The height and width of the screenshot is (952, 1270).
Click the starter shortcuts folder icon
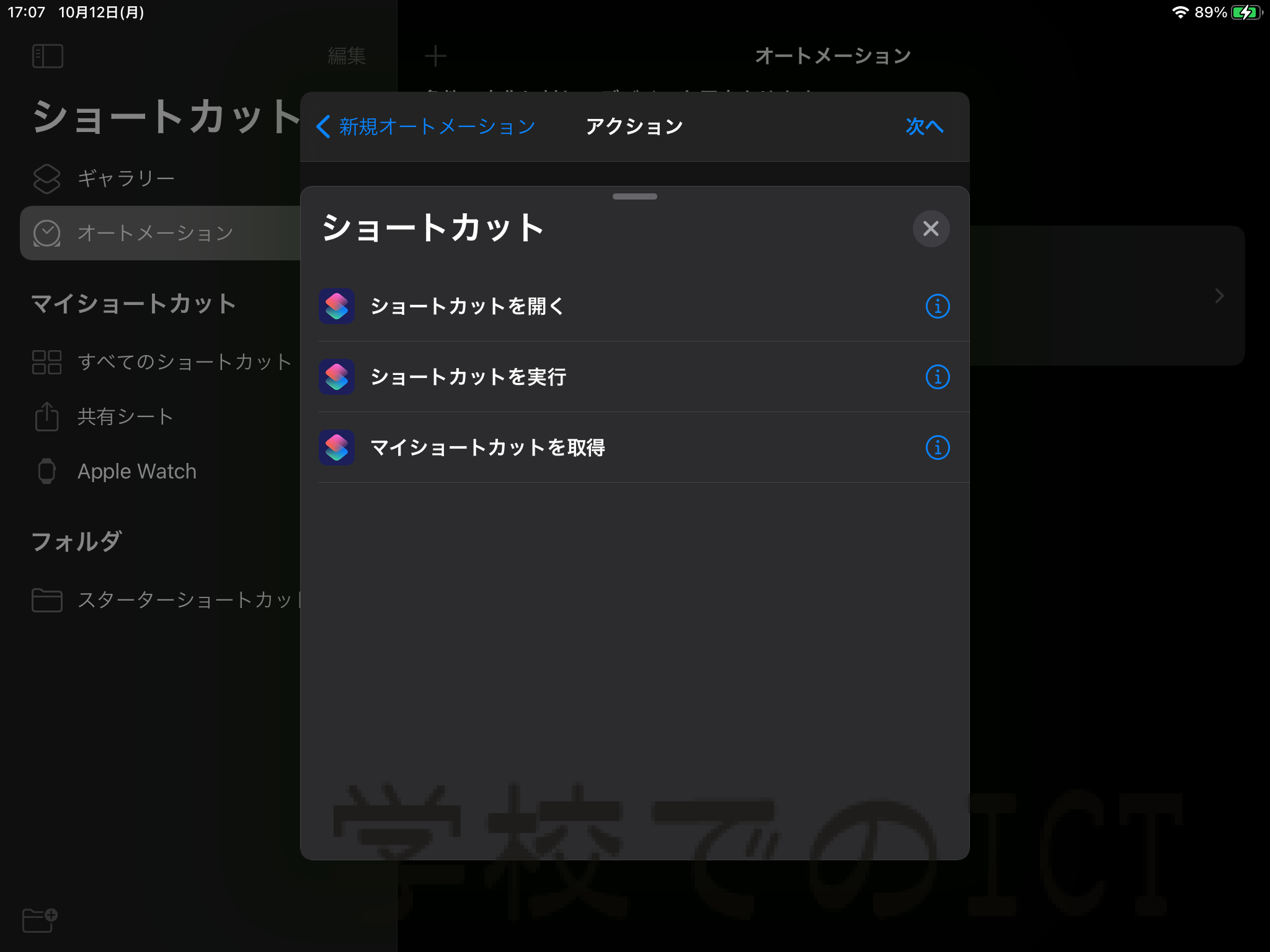pos(47,600)
